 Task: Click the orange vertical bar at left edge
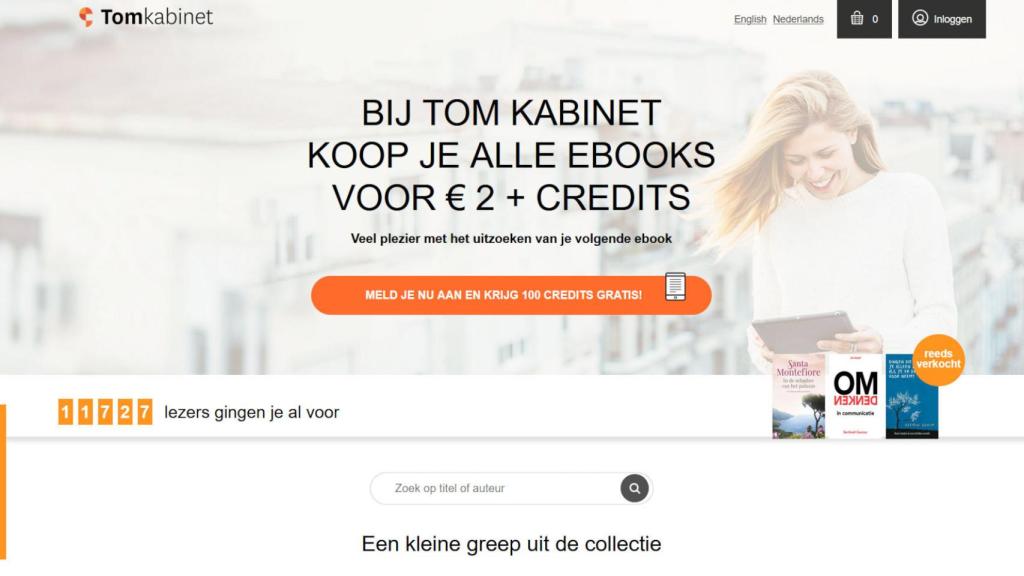pos(3,482)
